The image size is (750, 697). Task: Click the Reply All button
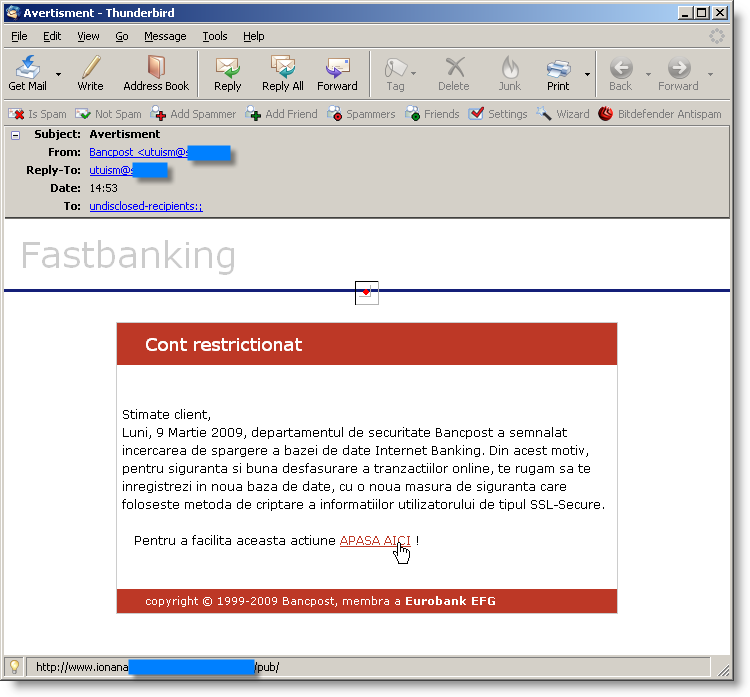(x=283, y=73)
